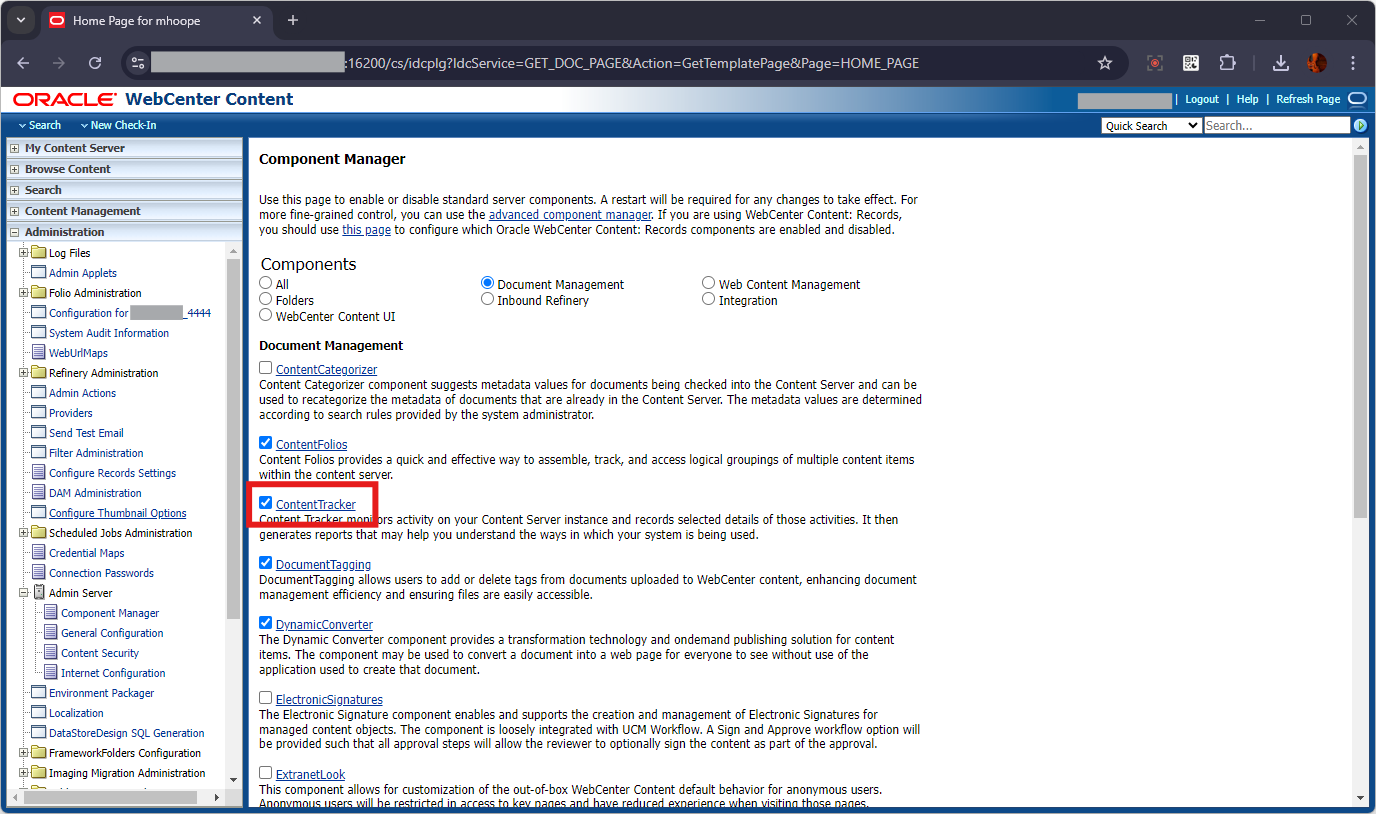
Task: Select the WebCenter Content UI radio button
Action: tap(266, 315)
